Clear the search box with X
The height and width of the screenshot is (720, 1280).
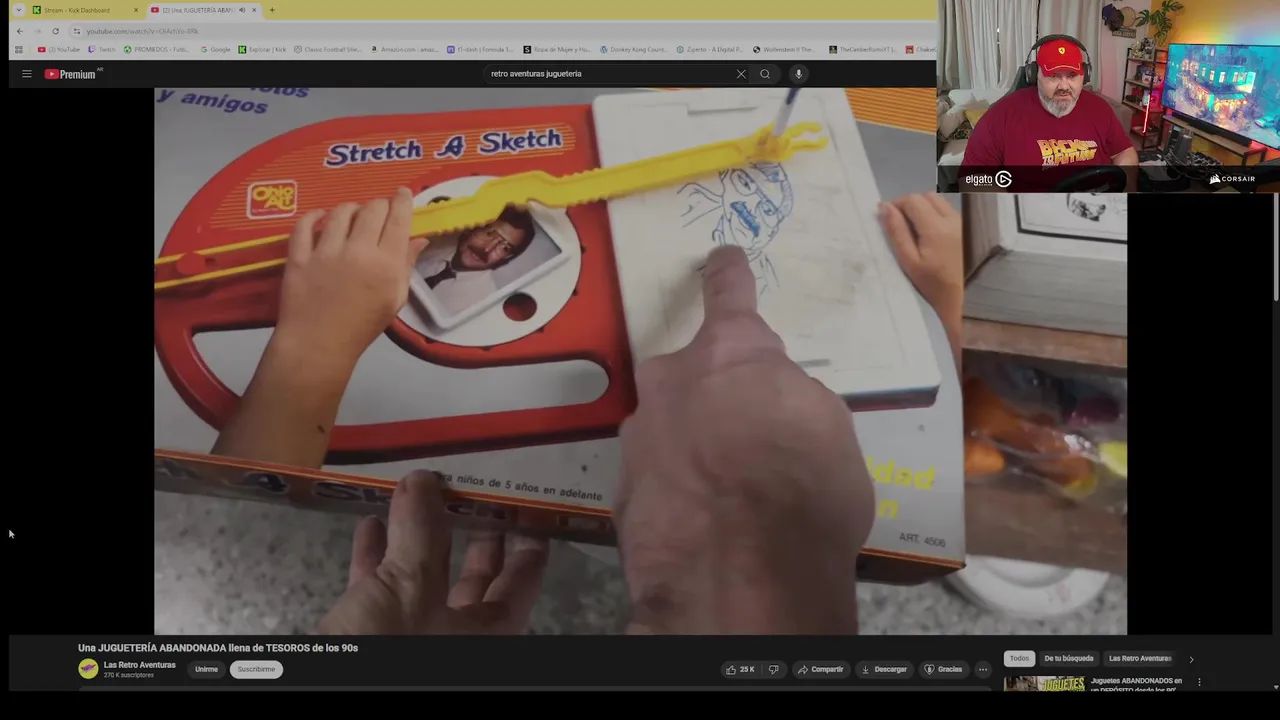(x=741, y=74)
